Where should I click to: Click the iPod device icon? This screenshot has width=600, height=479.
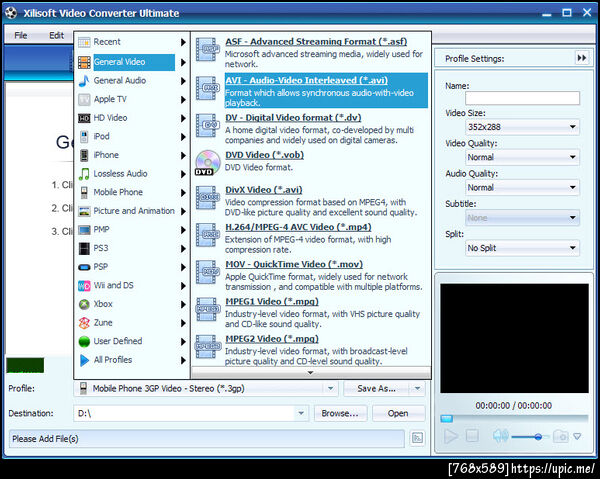84,137
